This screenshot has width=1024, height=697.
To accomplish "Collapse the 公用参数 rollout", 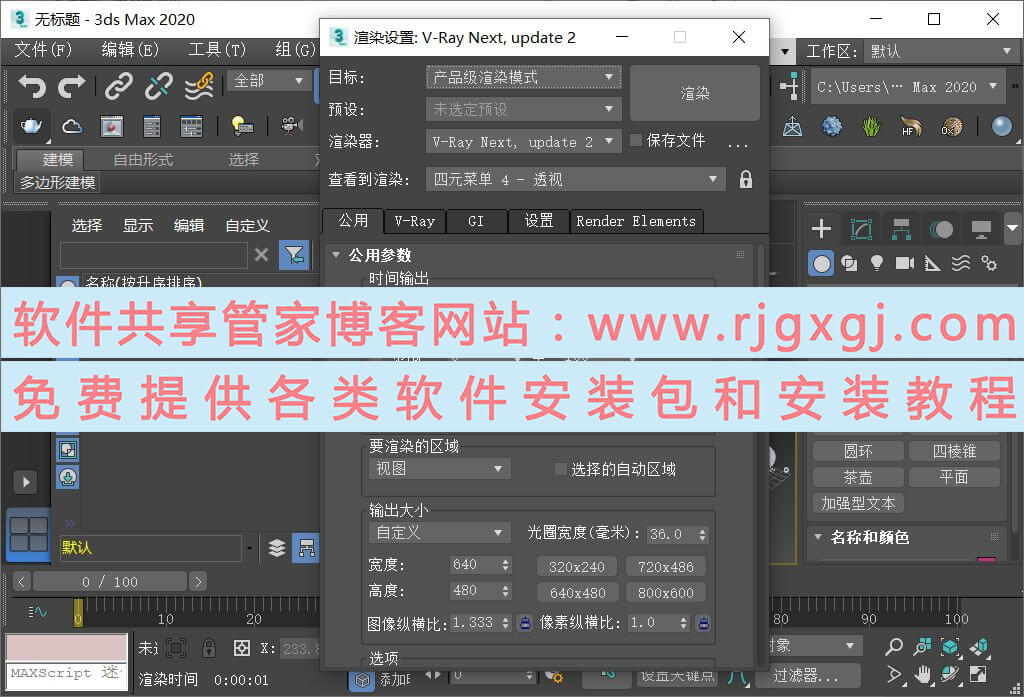I will click(x=336, y=254).
